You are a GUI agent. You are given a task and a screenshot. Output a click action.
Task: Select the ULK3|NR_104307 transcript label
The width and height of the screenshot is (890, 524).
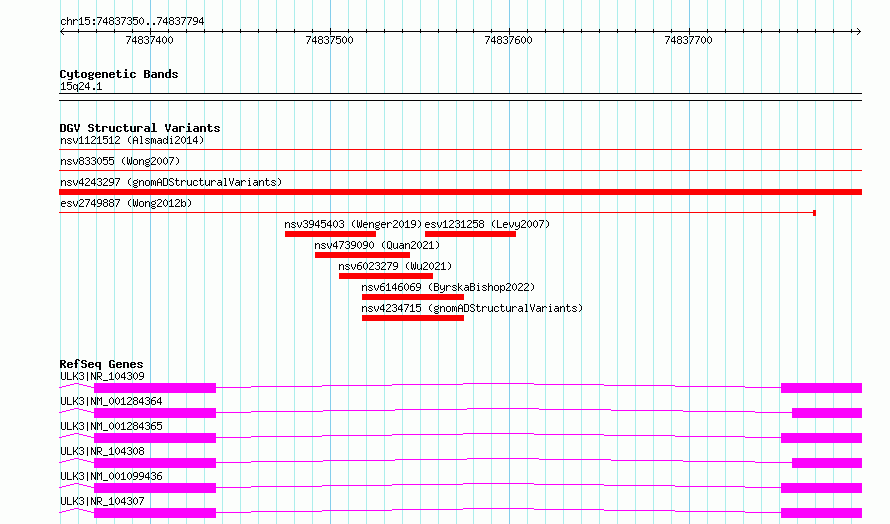(102, 501)
